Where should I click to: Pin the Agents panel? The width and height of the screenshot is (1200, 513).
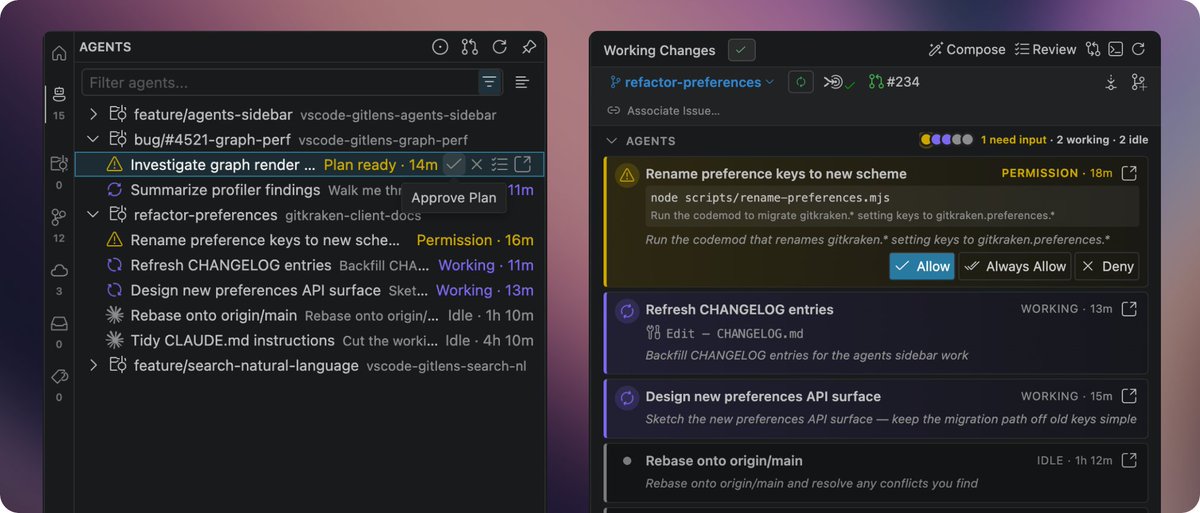(529, 47)
